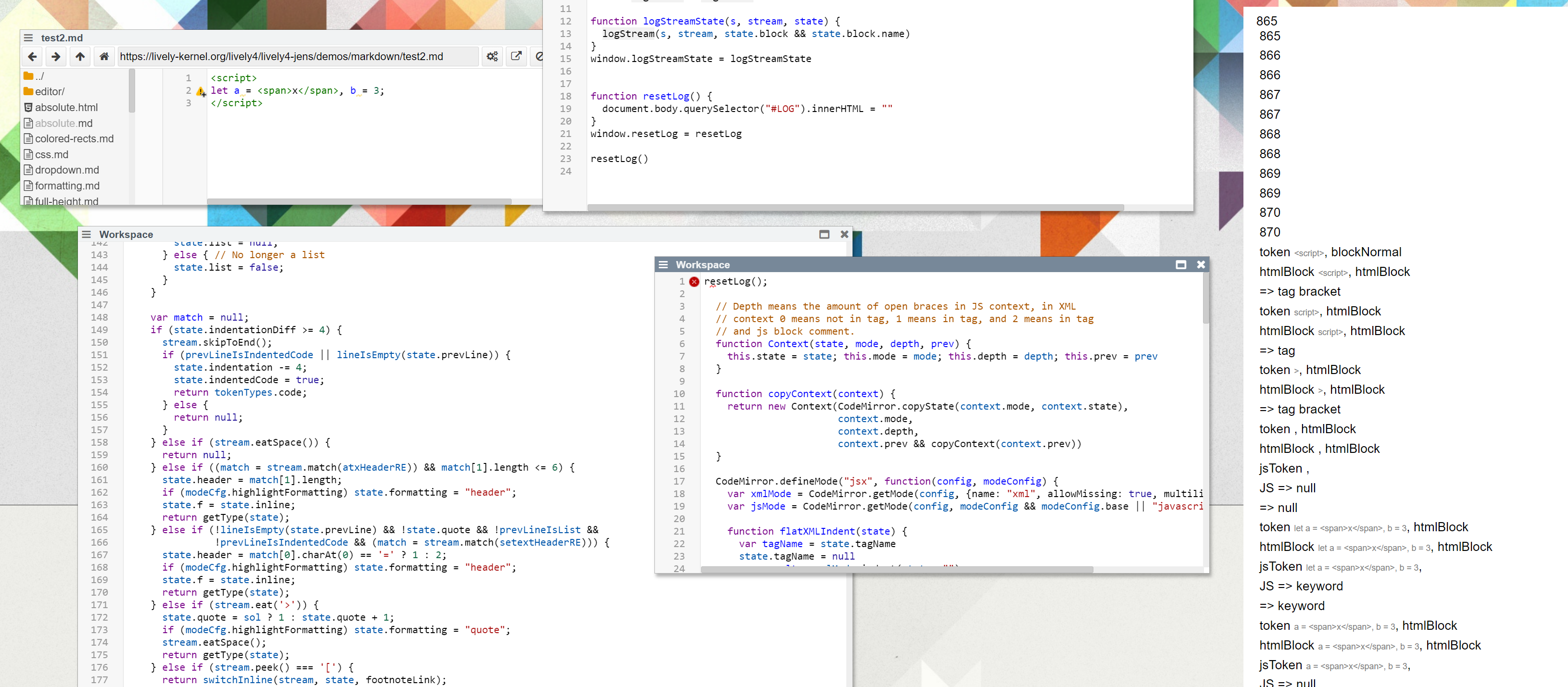Screen dimensions: 1568x687
Task: Click the home icon in the toolbar
Action: (x=104, y=57)
